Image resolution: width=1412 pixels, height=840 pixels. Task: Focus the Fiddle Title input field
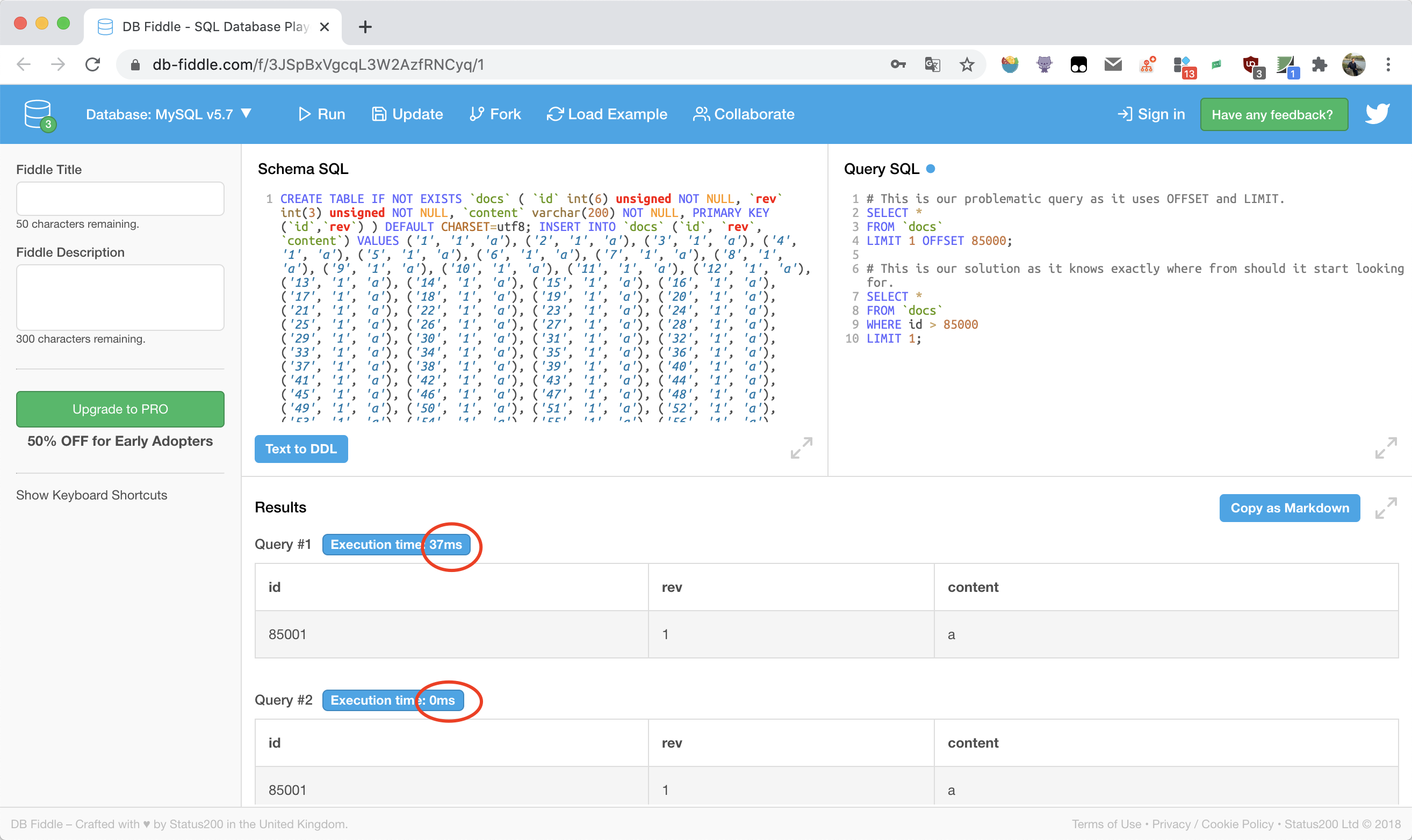click(x=120, y=199)
